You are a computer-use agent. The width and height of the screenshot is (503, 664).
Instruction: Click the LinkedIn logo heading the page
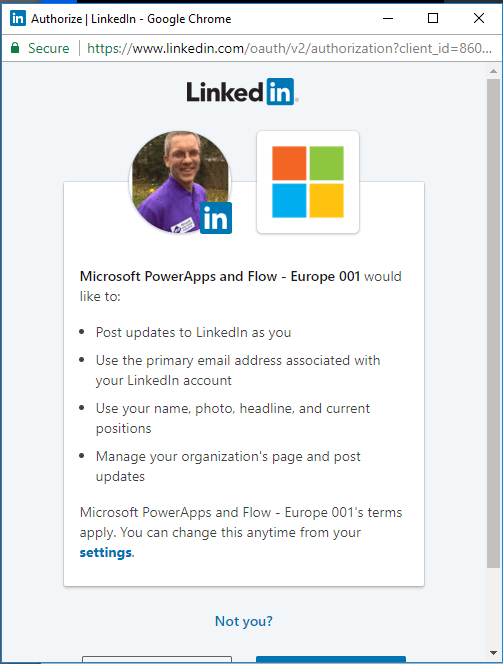[x=242, y=91]
